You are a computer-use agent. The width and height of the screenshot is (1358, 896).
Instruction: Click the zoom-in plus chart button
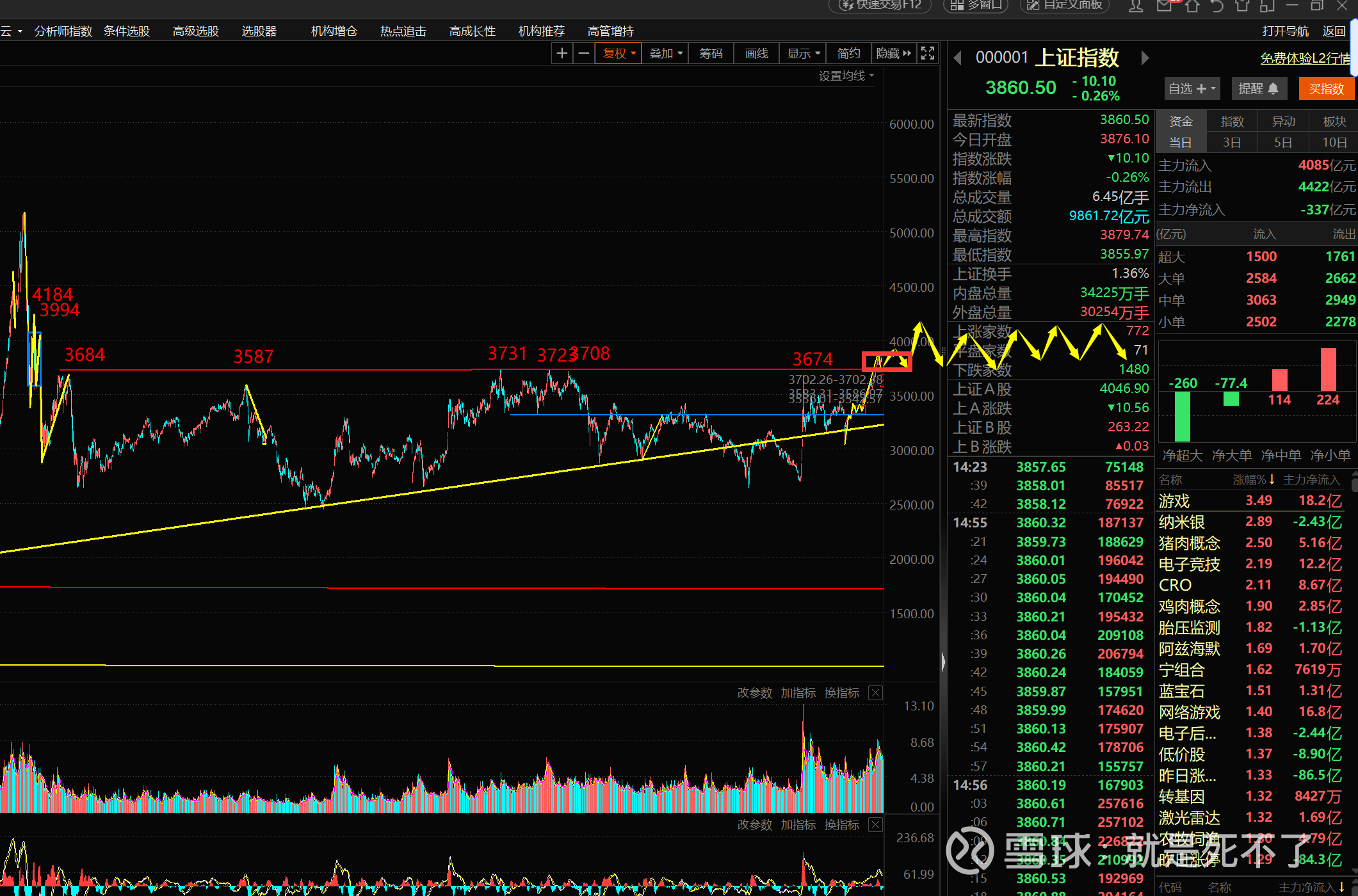(562, 53)
